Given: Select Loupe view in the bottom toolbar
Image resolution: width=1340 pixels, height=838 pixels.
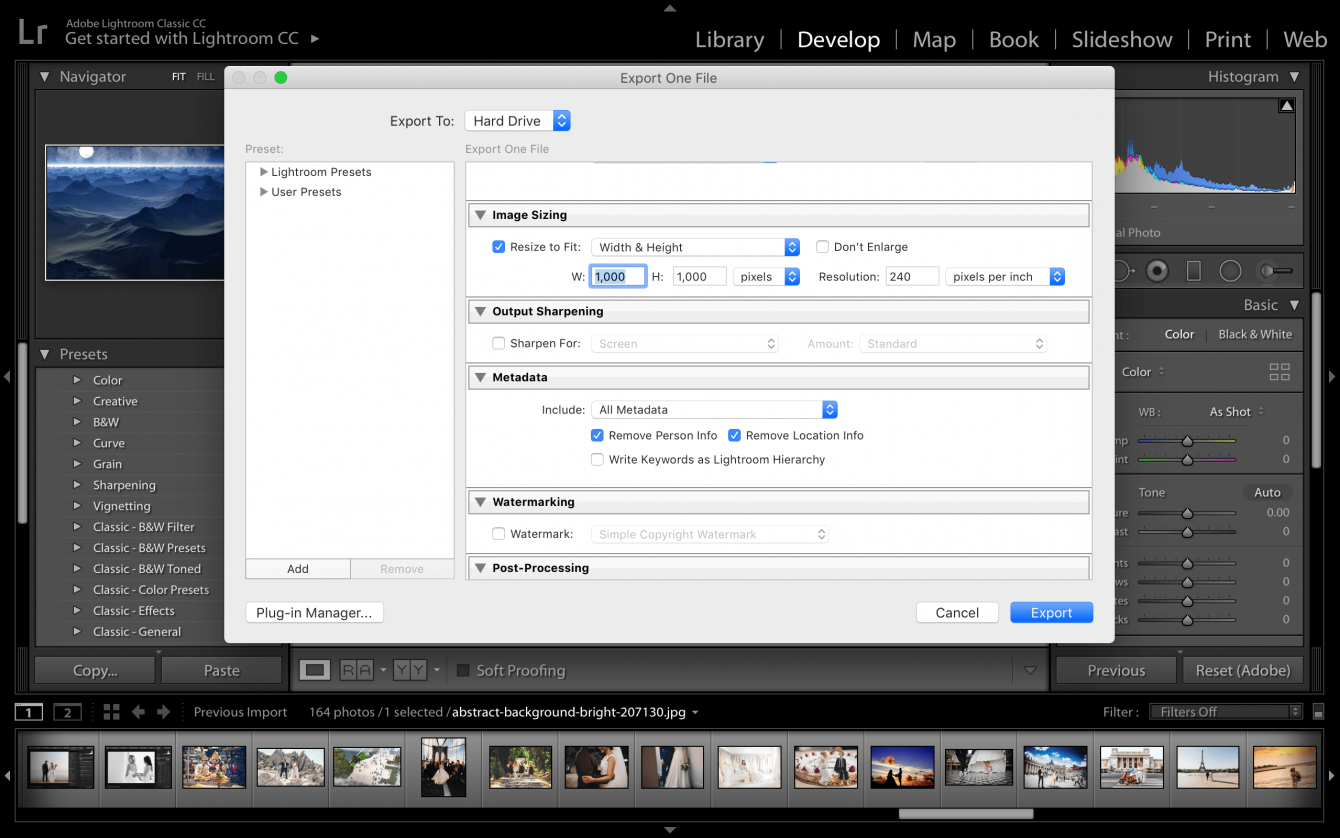Looking at the screenshot, I should [x=315, y=669].
